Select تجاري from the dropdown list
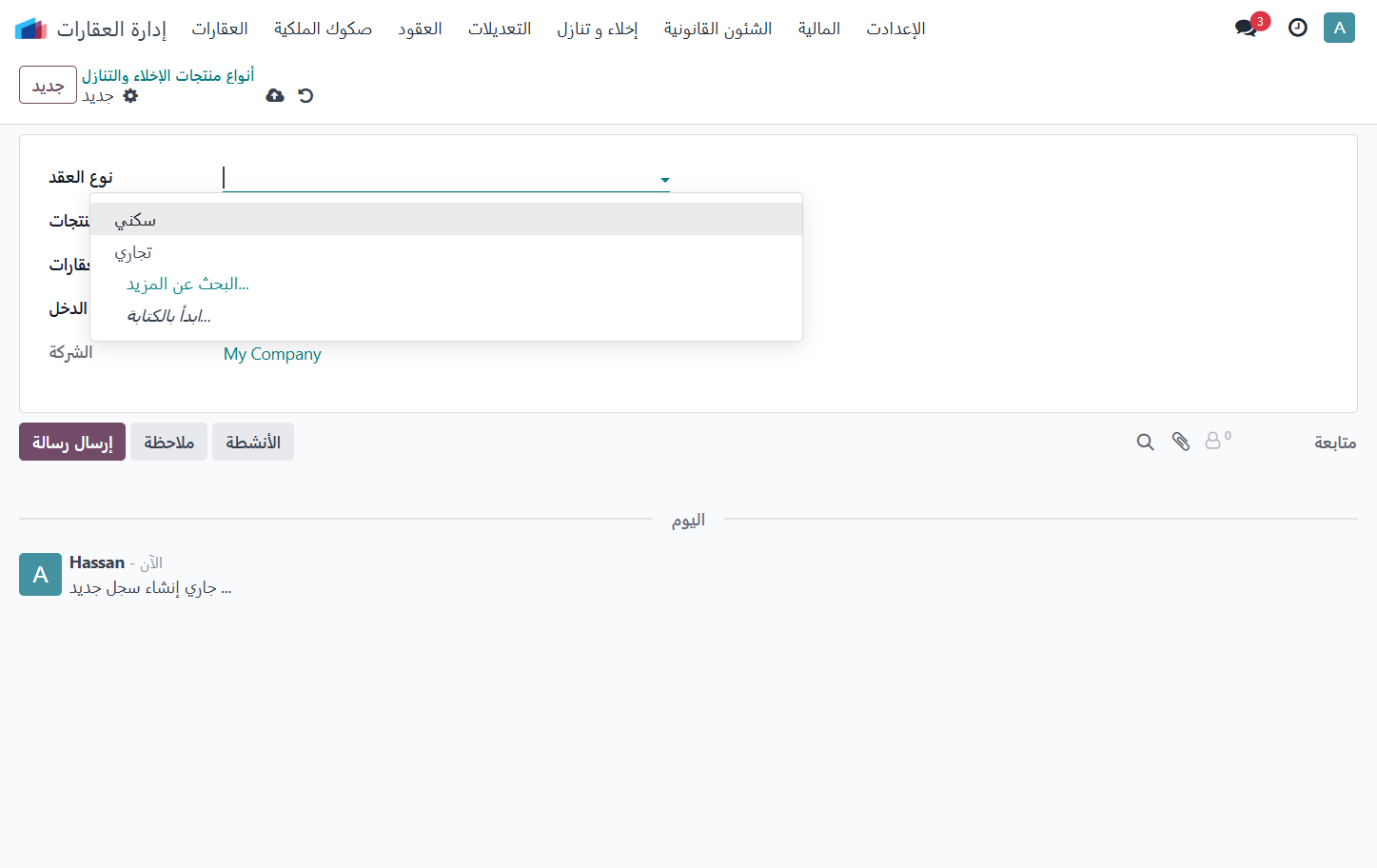The image size is (1377, 868). click(x=446, y=252)
